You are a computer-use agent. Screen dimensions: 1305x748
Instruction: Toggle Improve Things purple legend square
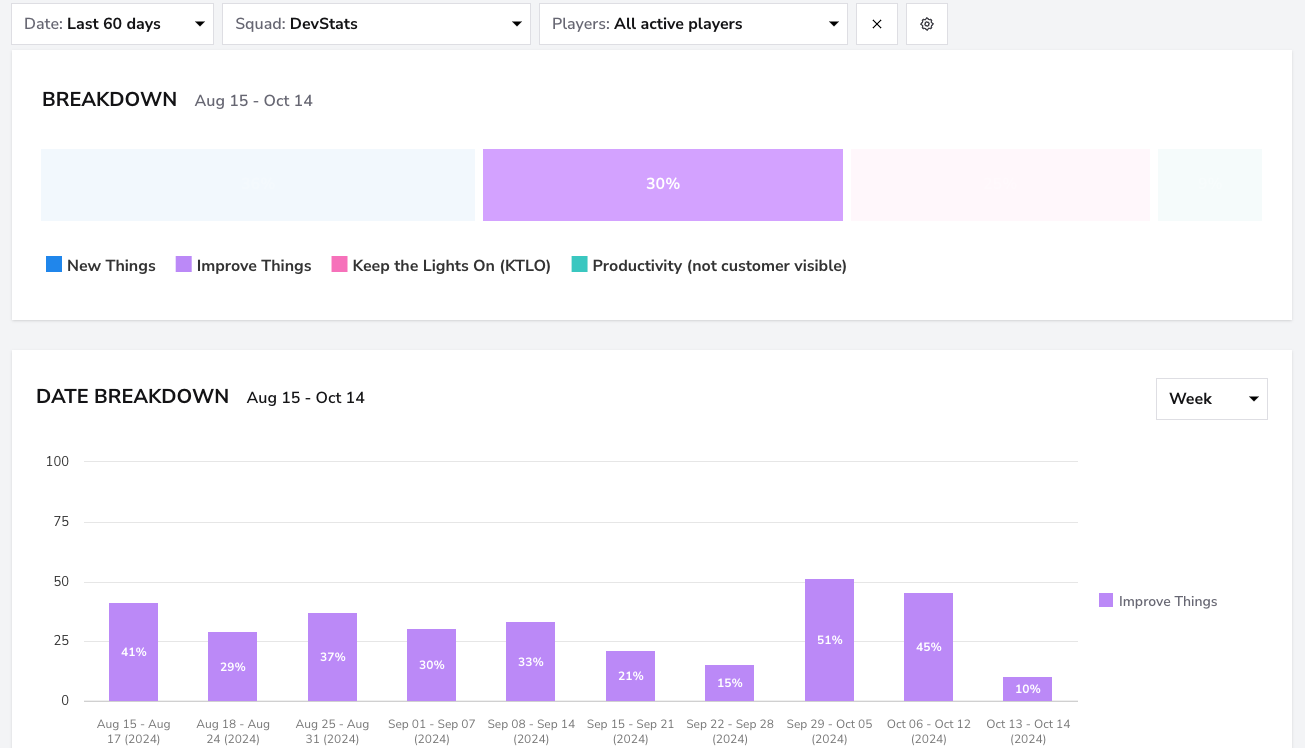coord(184,265)
